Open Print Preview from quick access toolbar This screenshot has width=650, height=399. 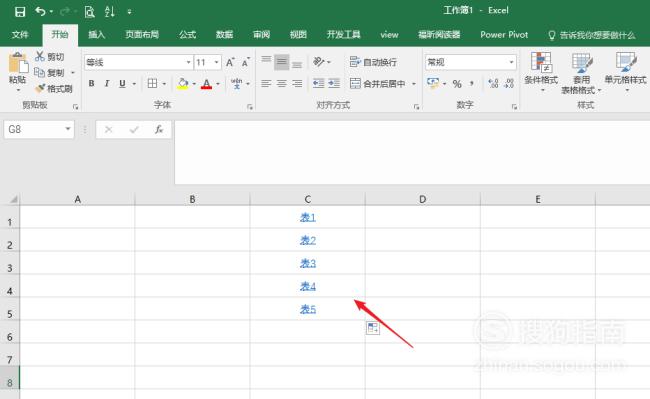pyautogui.click(x=89, y=12)
